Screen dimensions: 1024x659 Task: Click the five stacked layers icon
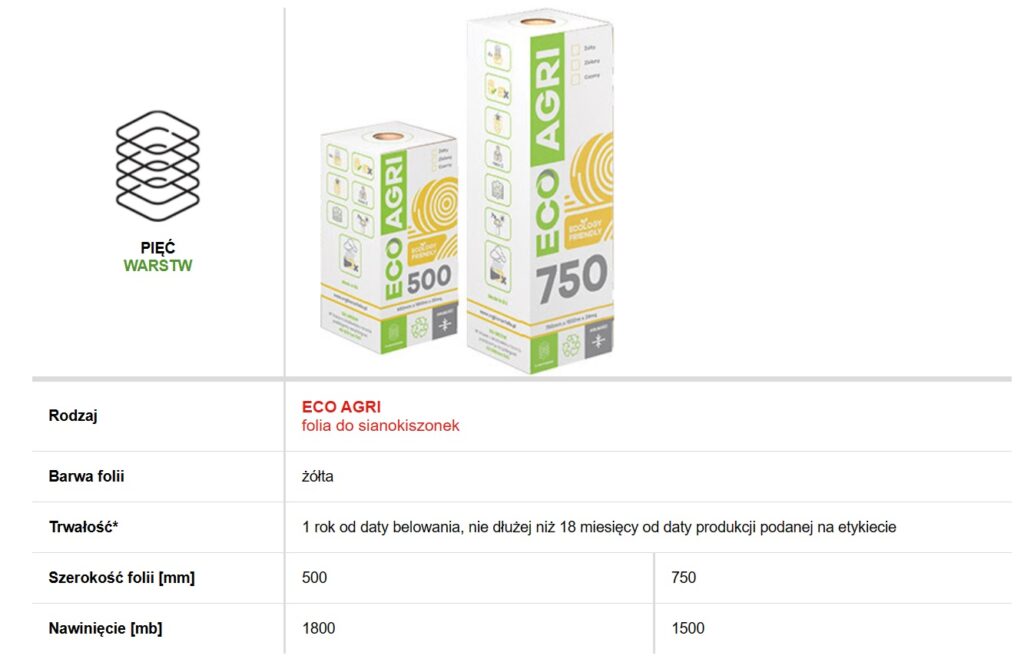158,166
